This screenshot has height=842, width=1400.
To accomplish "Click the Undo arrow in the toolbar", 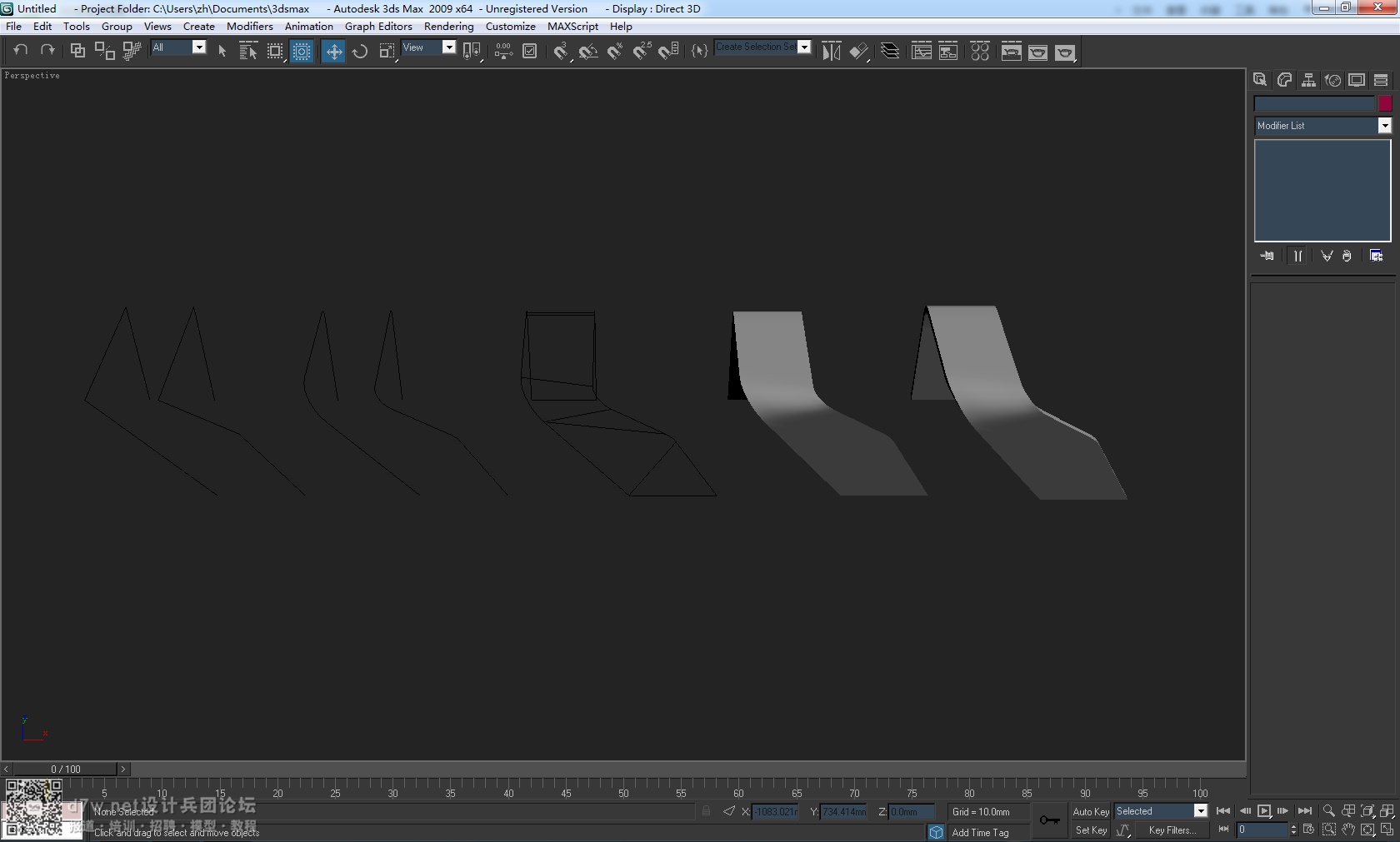I will (21, 51).
